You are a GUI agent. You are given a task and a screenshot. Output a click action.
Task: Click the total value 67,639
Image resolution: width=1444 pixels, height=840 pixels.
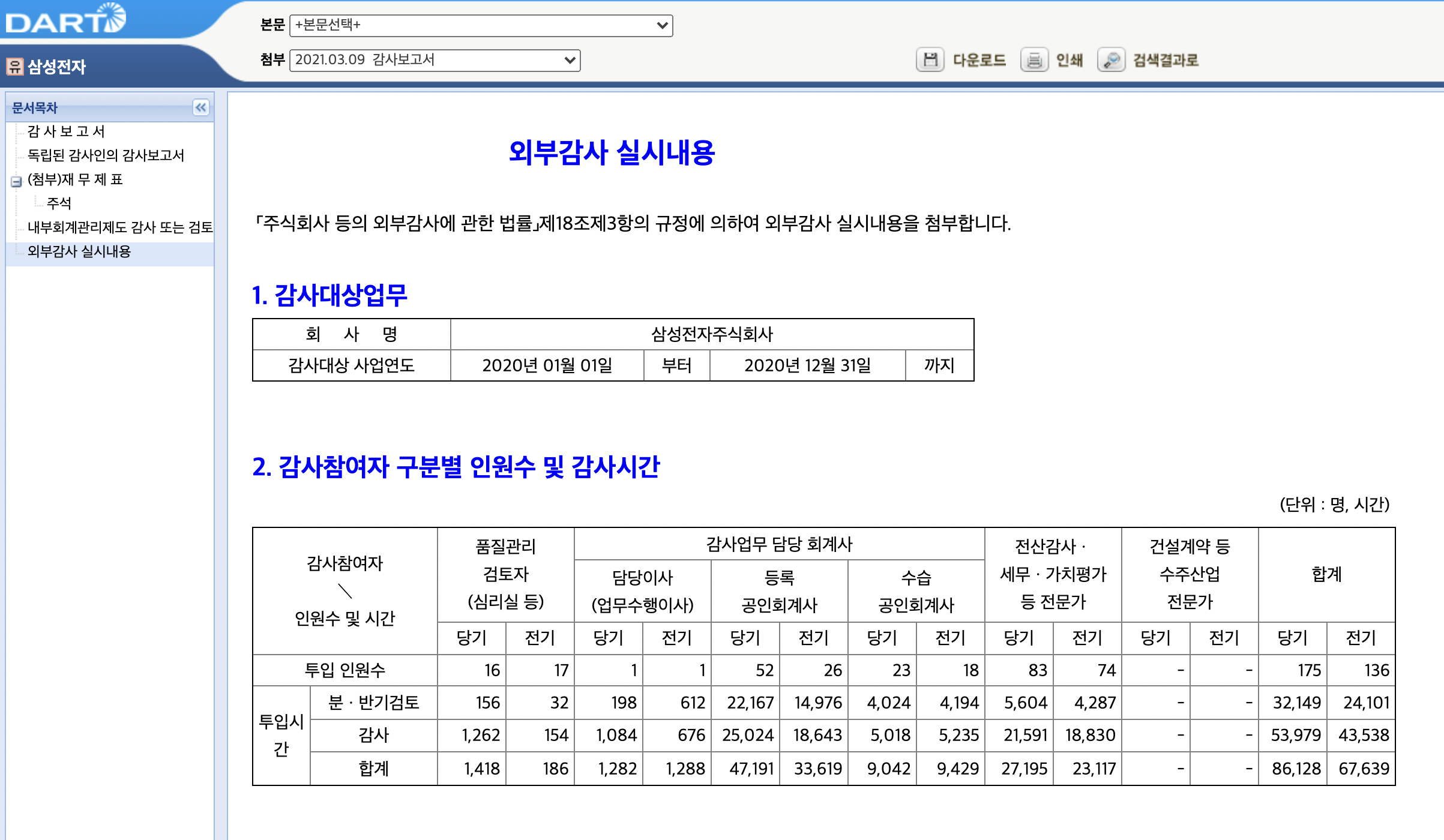(1364, 769)
